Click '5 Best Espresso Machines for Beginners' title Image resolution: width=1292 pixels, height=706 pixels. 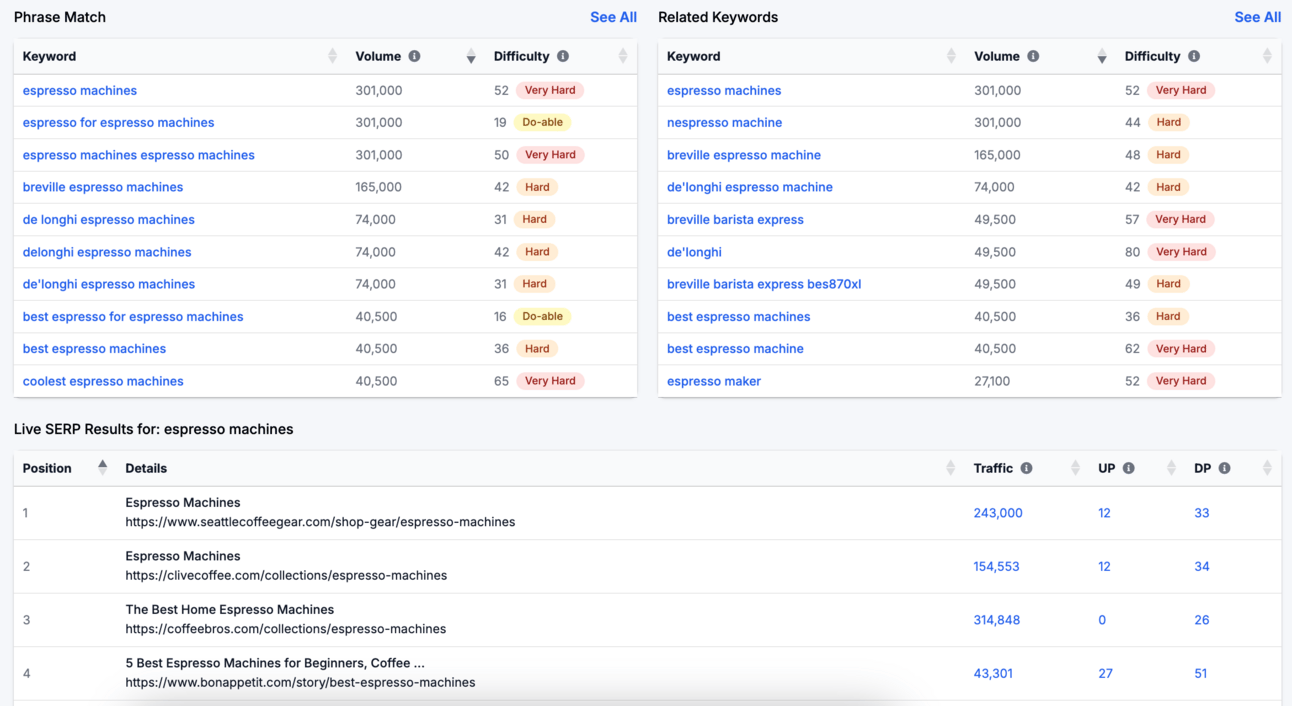275,663
